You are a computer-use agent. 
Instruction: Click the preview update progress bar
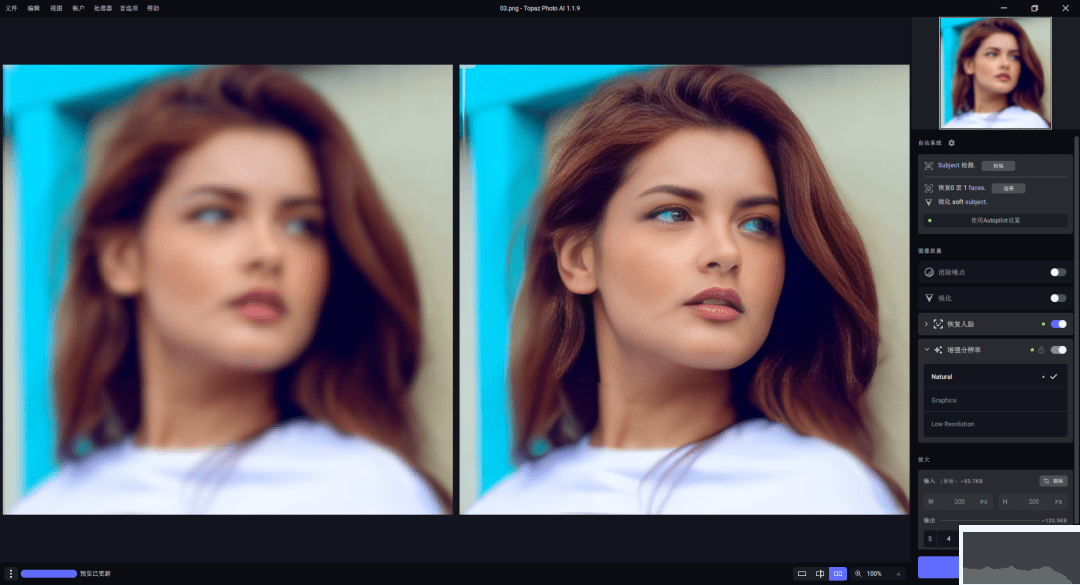point(49,573)
